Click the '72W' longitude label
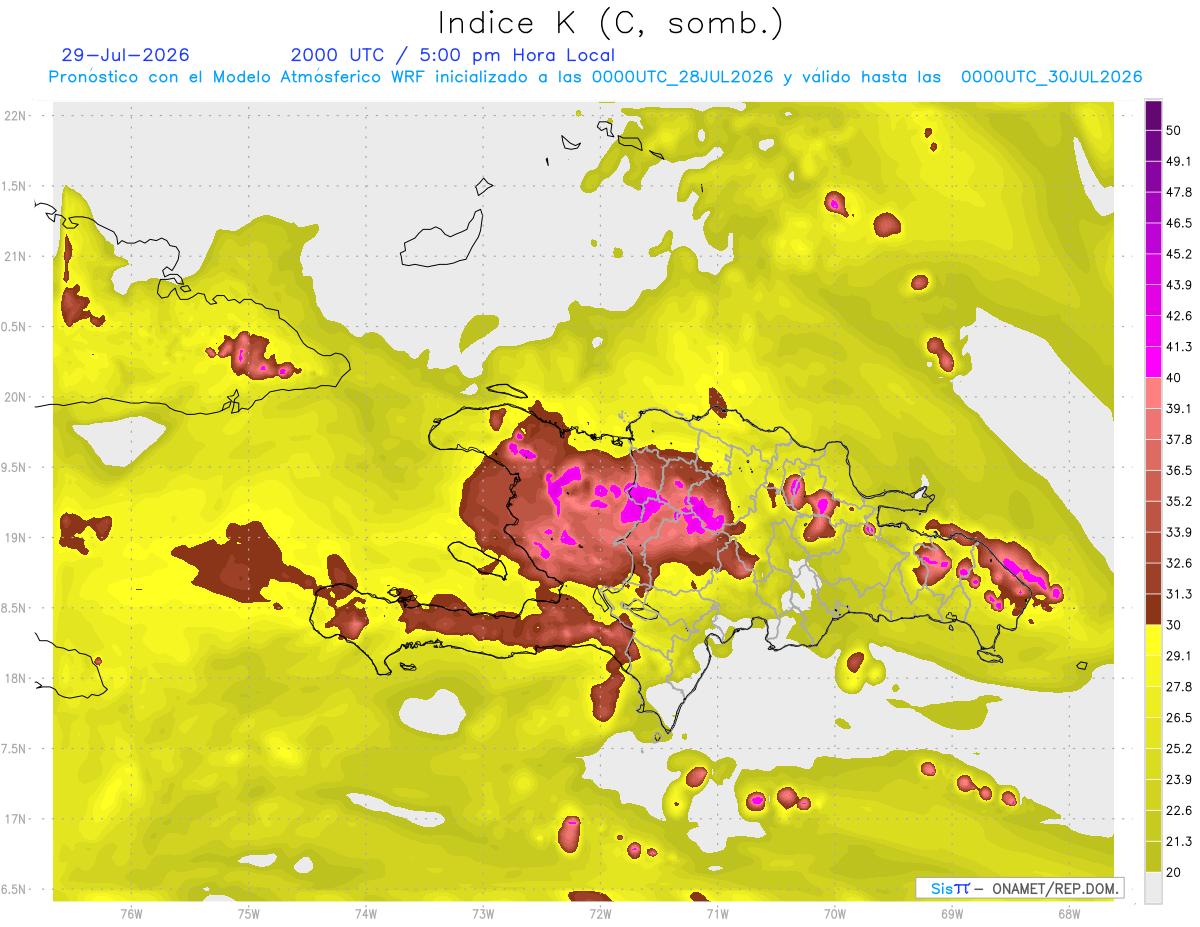1200x927 pixels. click(600, 912)
